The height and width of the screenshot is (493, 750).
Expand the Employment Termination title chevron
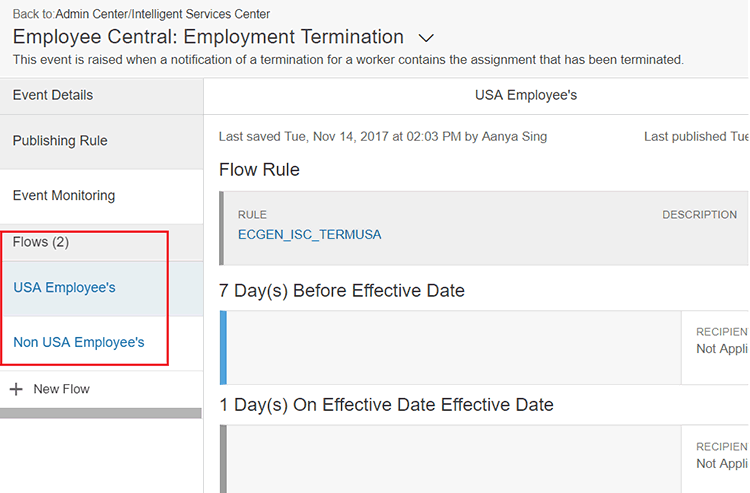click(426, 38)
